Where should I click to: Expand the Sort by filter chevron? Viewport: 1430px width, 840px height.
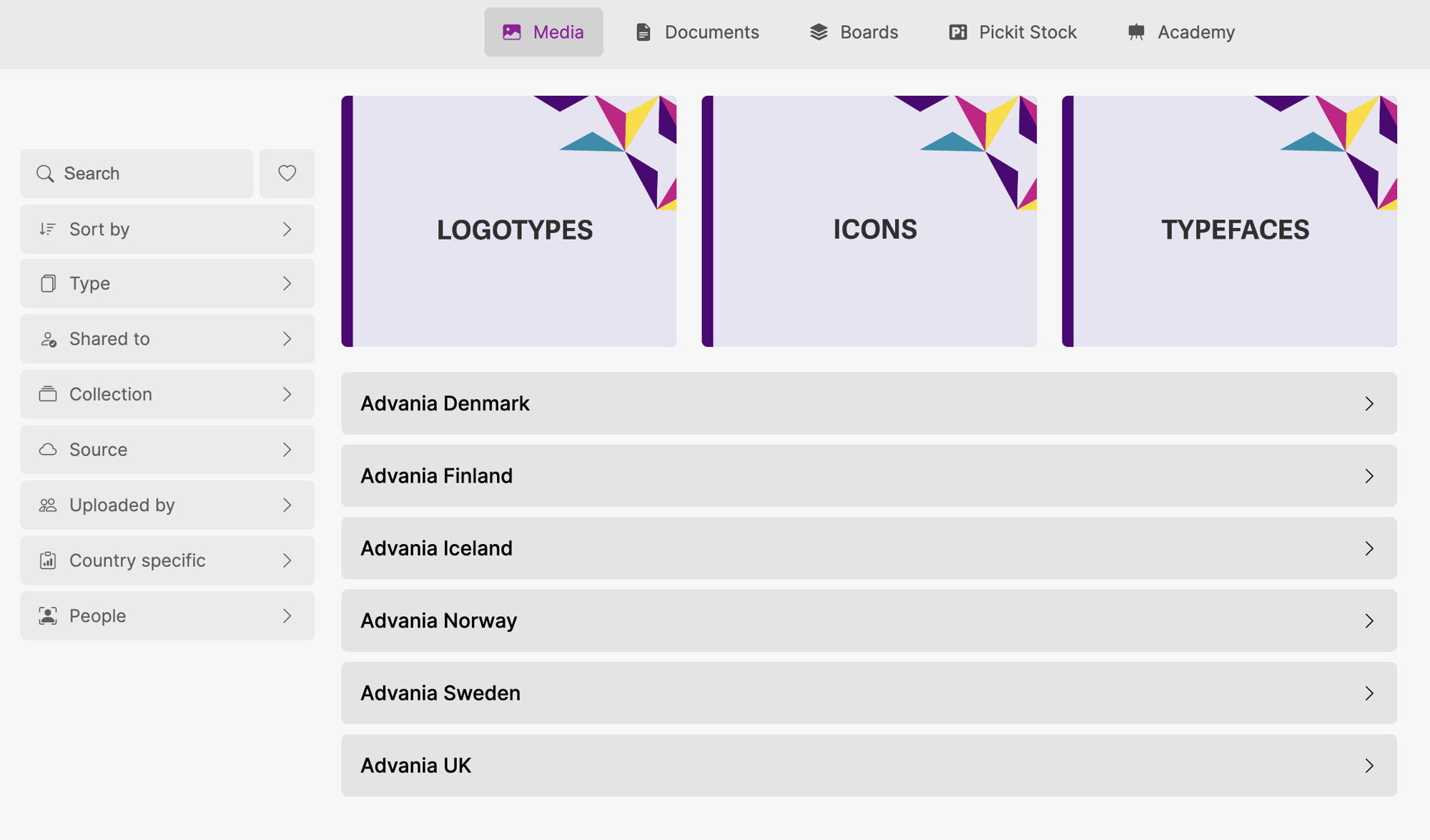287,229
